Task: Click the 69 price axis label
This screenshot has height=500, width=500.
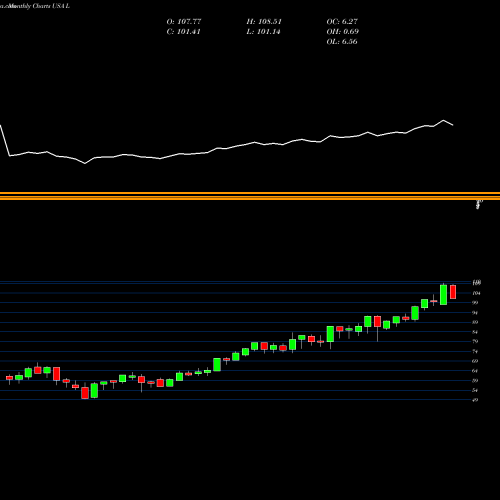Action: point(475,361)
